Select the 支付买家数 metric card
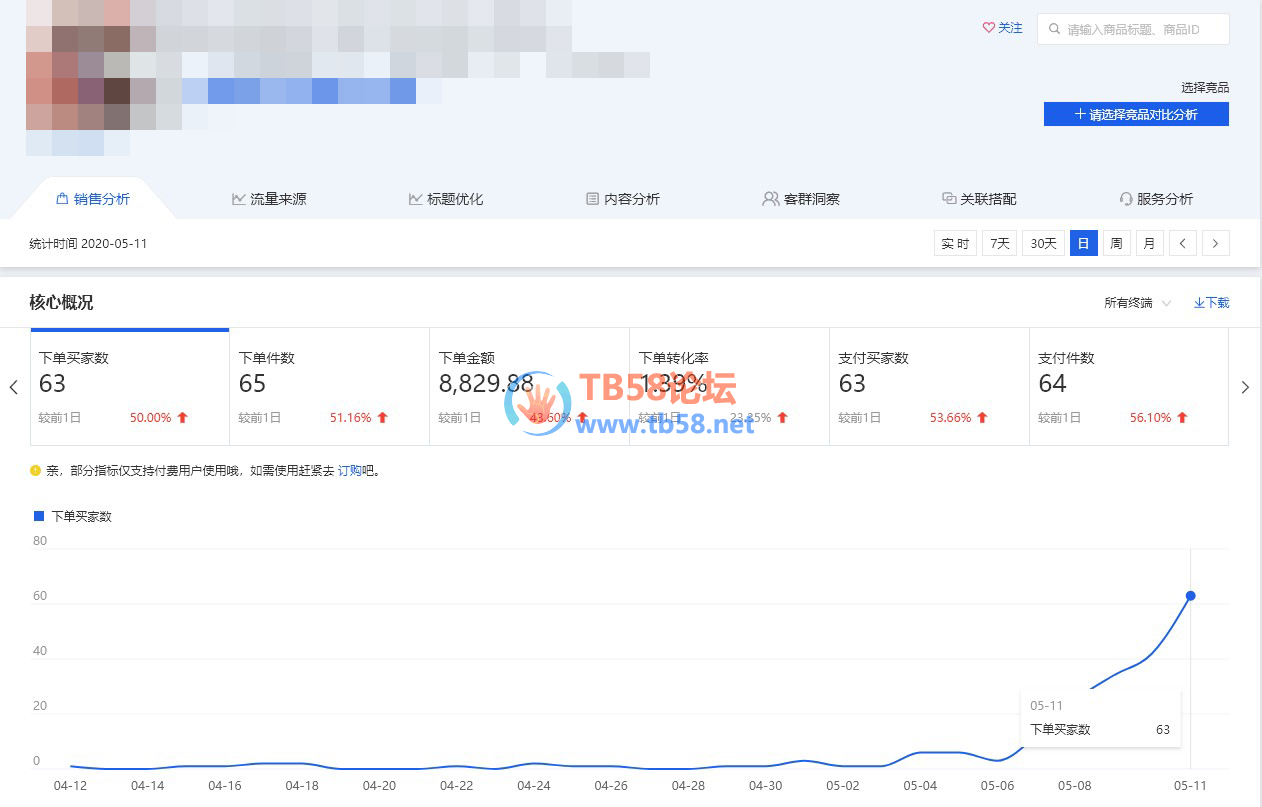This screenshot has height=807, width=1262. click(930, 387)
